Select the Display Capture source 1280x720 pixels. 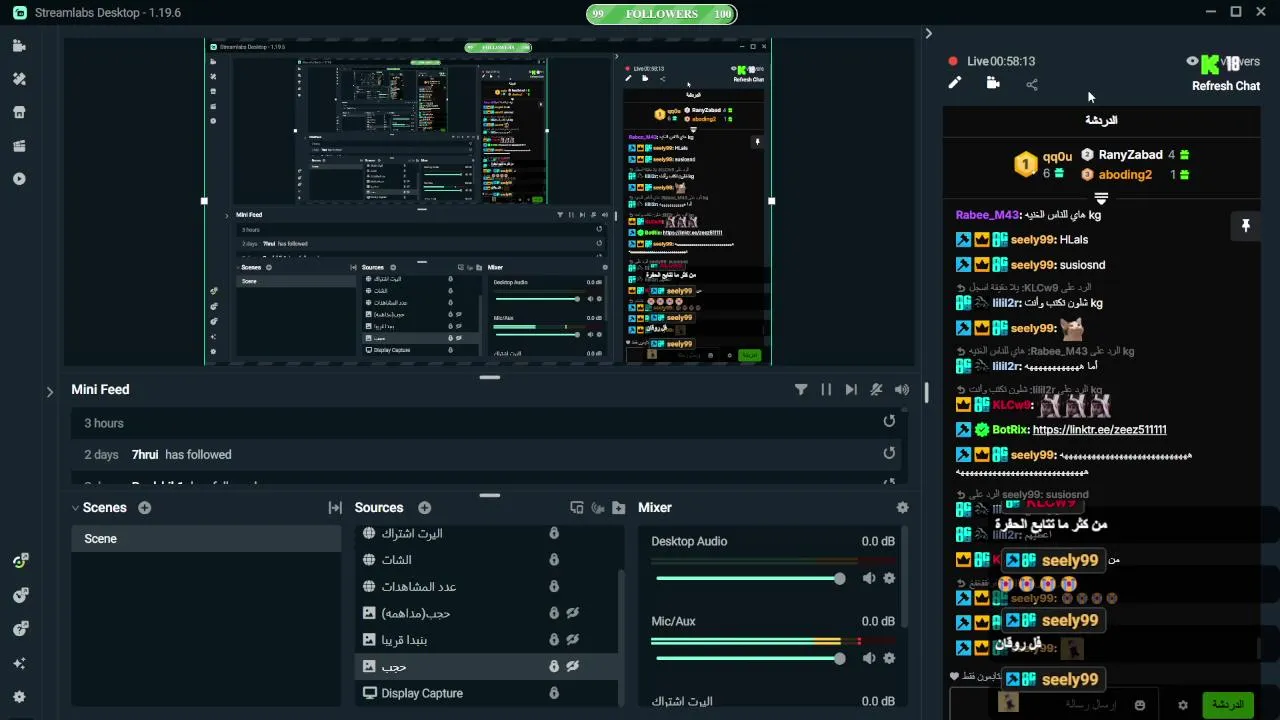[487, 693]
